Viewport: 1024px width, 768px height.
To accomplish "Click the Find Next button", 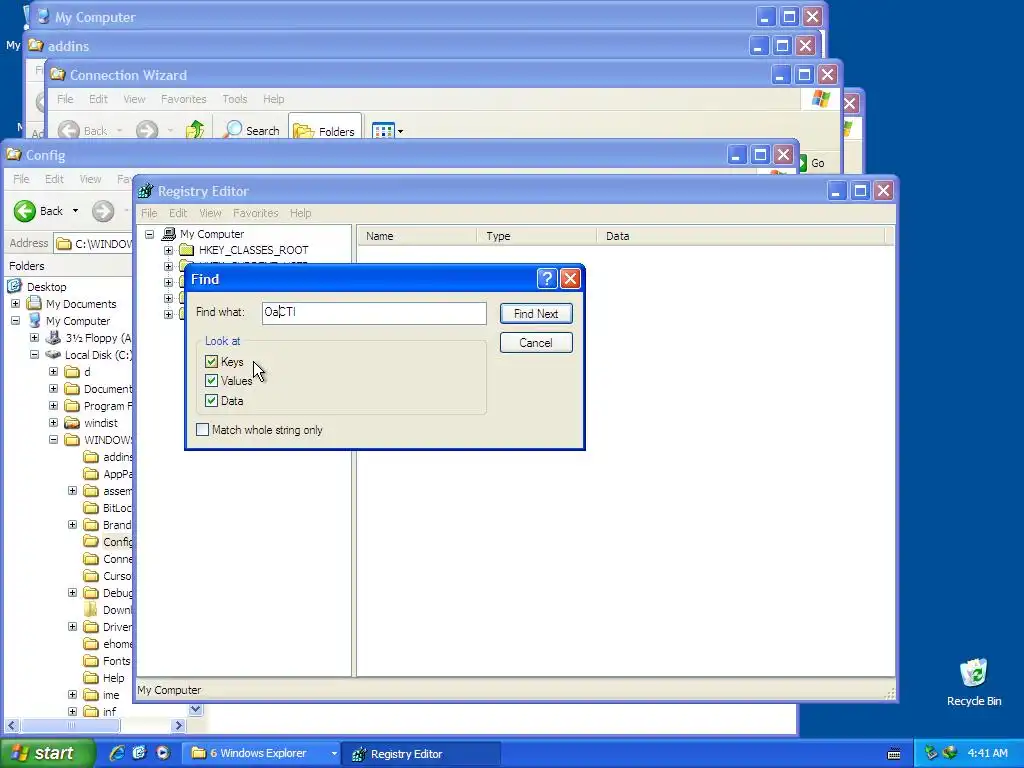I will [x=536, y=313].
